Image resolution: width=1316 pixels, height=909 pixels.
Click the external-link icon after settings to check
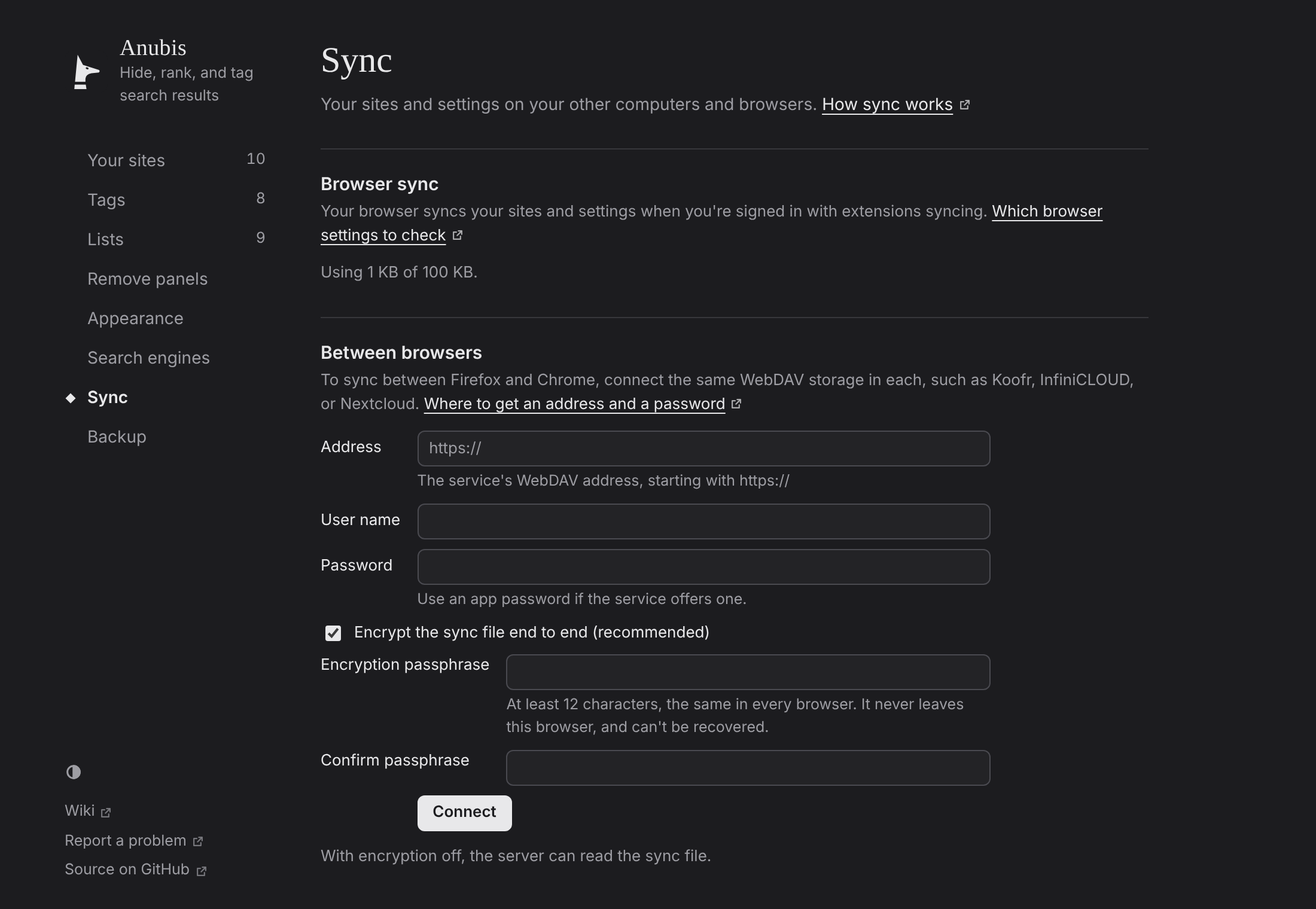(x=458, y=236)
